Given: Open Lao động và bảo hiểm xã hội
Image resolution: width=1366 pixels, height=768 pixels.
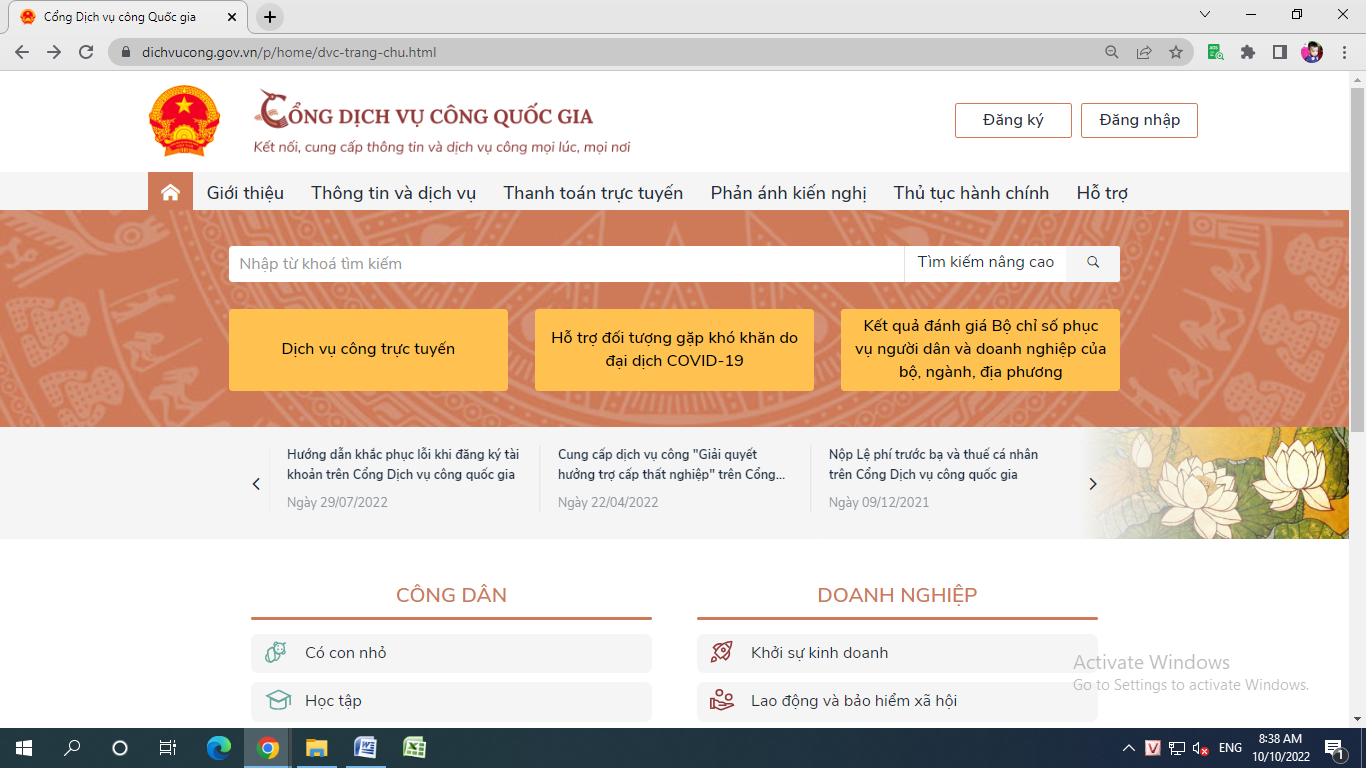Looking at the screenshot, I should [897, 701].
